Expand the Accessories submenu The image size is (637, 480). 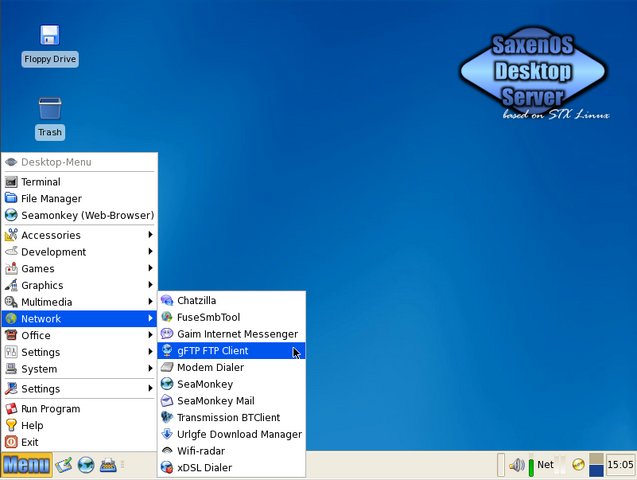click(x=79, y=235)
